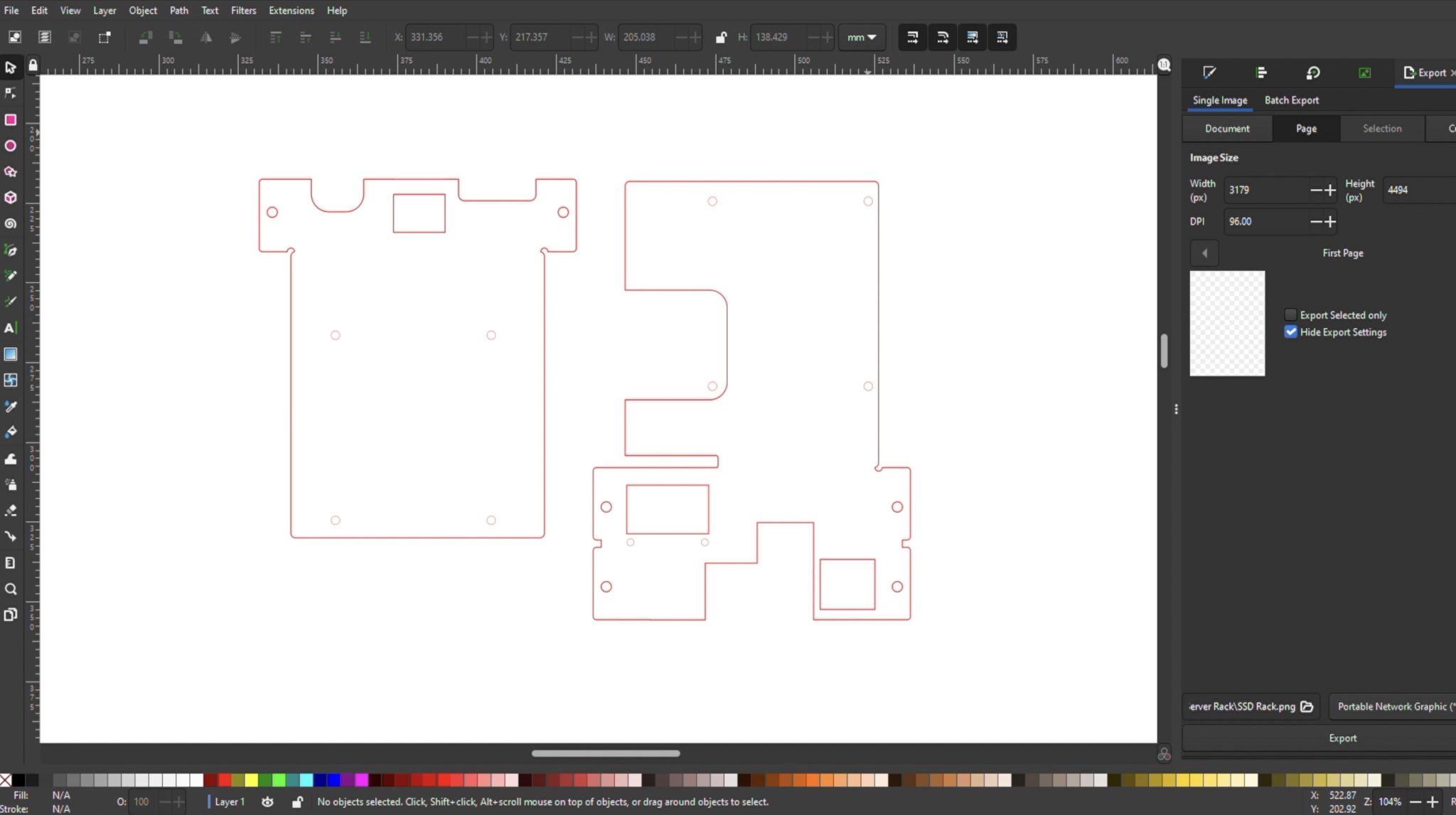
Task: Click the Export button
Action: click(x=1342, y=738)
